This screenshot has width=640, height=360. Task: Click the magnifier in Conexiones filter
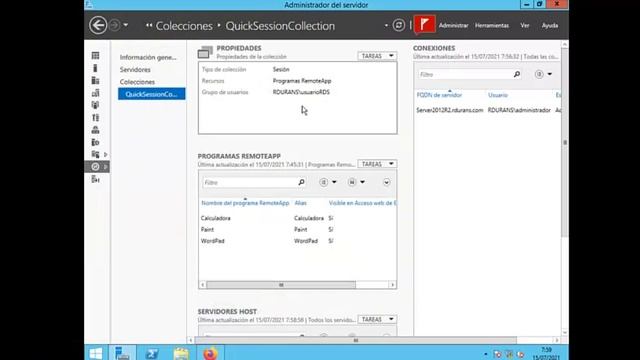517,74
